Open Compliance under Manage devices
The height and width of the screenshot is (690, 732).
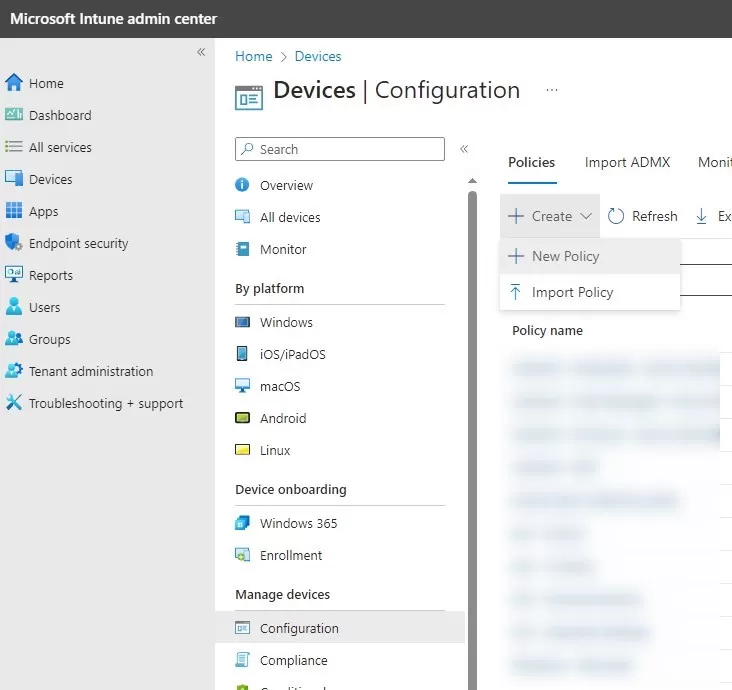[293, 660]
